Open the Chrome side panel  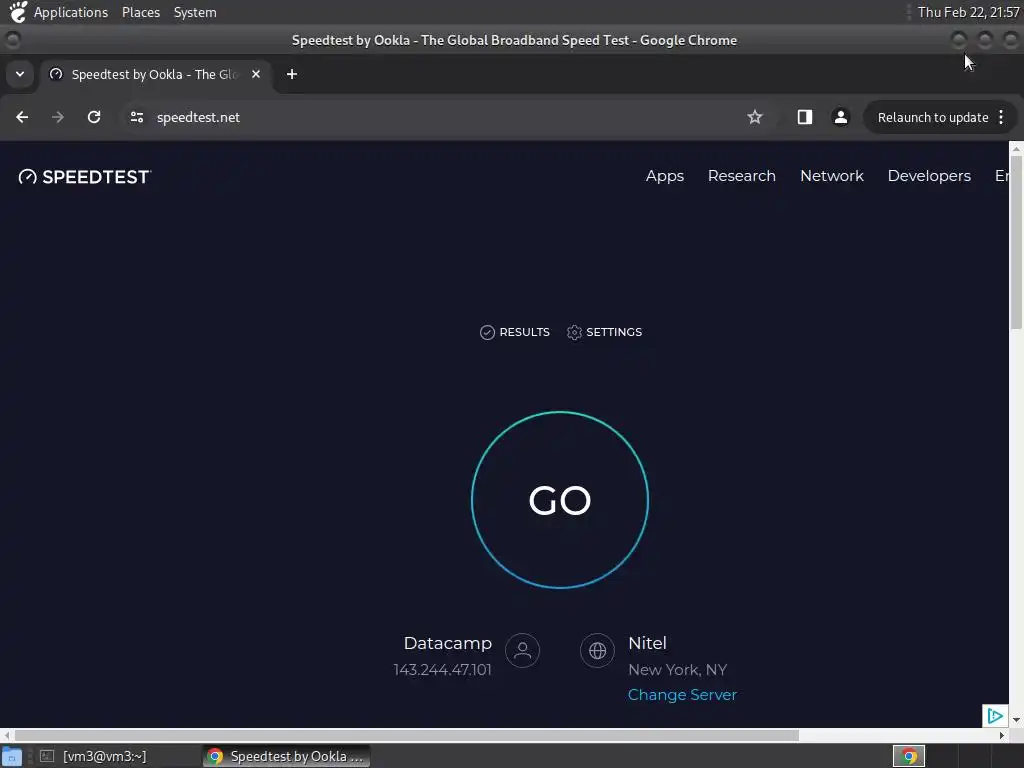coord(805,117)
